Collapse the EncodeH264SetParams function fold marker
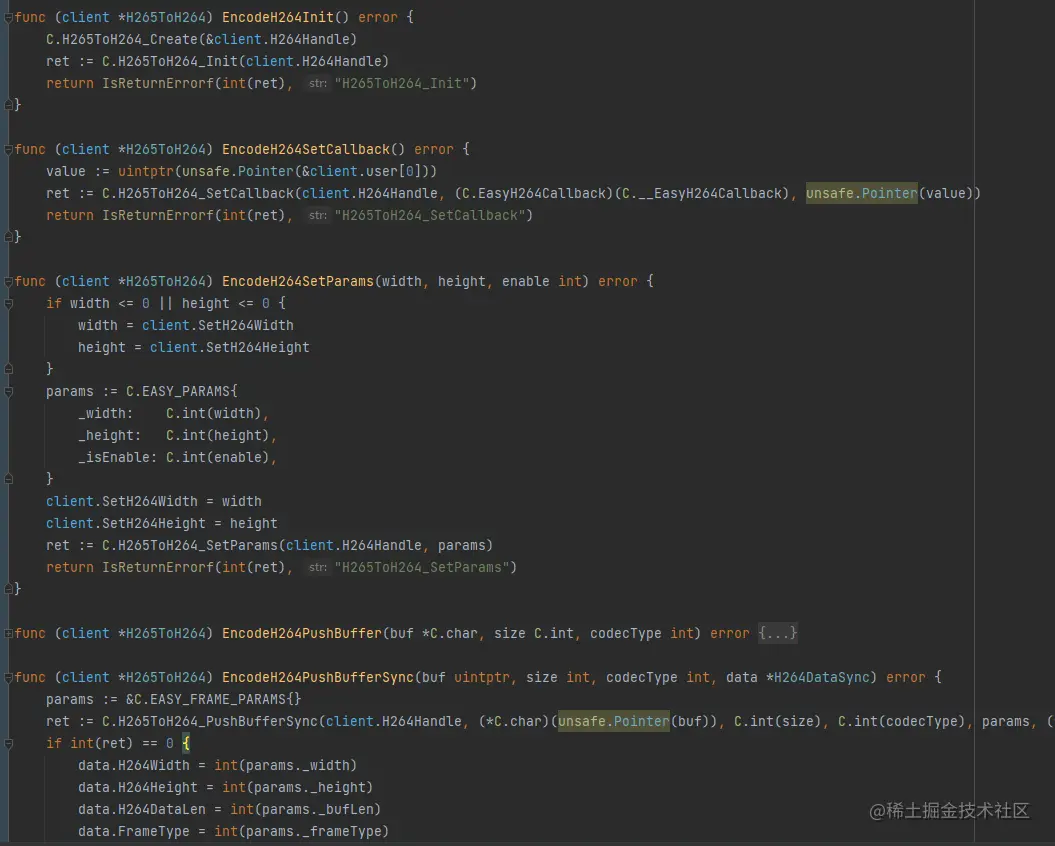Image resolution: width=1055 pixels, height=846 pixels. click(8, 282)
